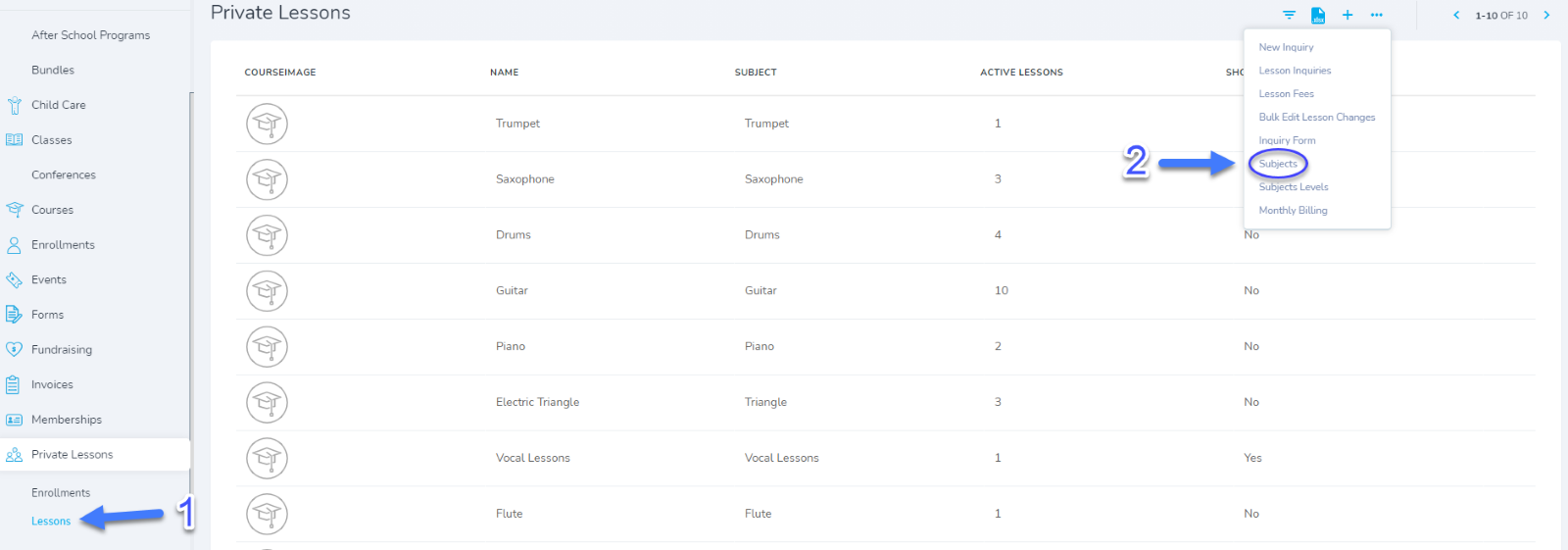Click the Yes value in Vocal Lessons row
This screenshot has width=1568, height=550.
coord(1252,458)
